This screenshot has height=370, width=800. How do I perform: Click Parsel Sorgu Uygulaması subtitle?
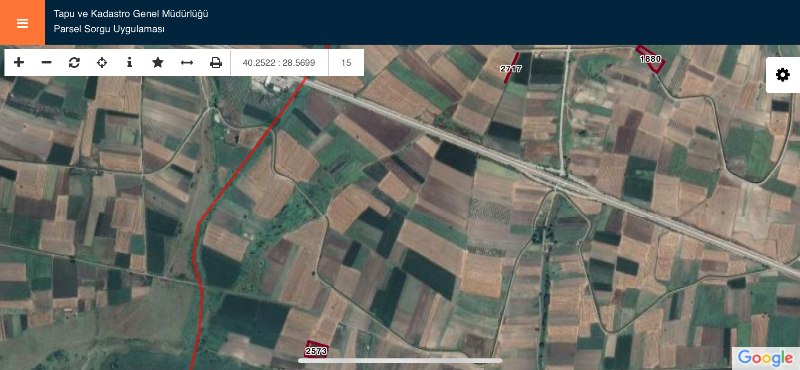click(109, 30)
